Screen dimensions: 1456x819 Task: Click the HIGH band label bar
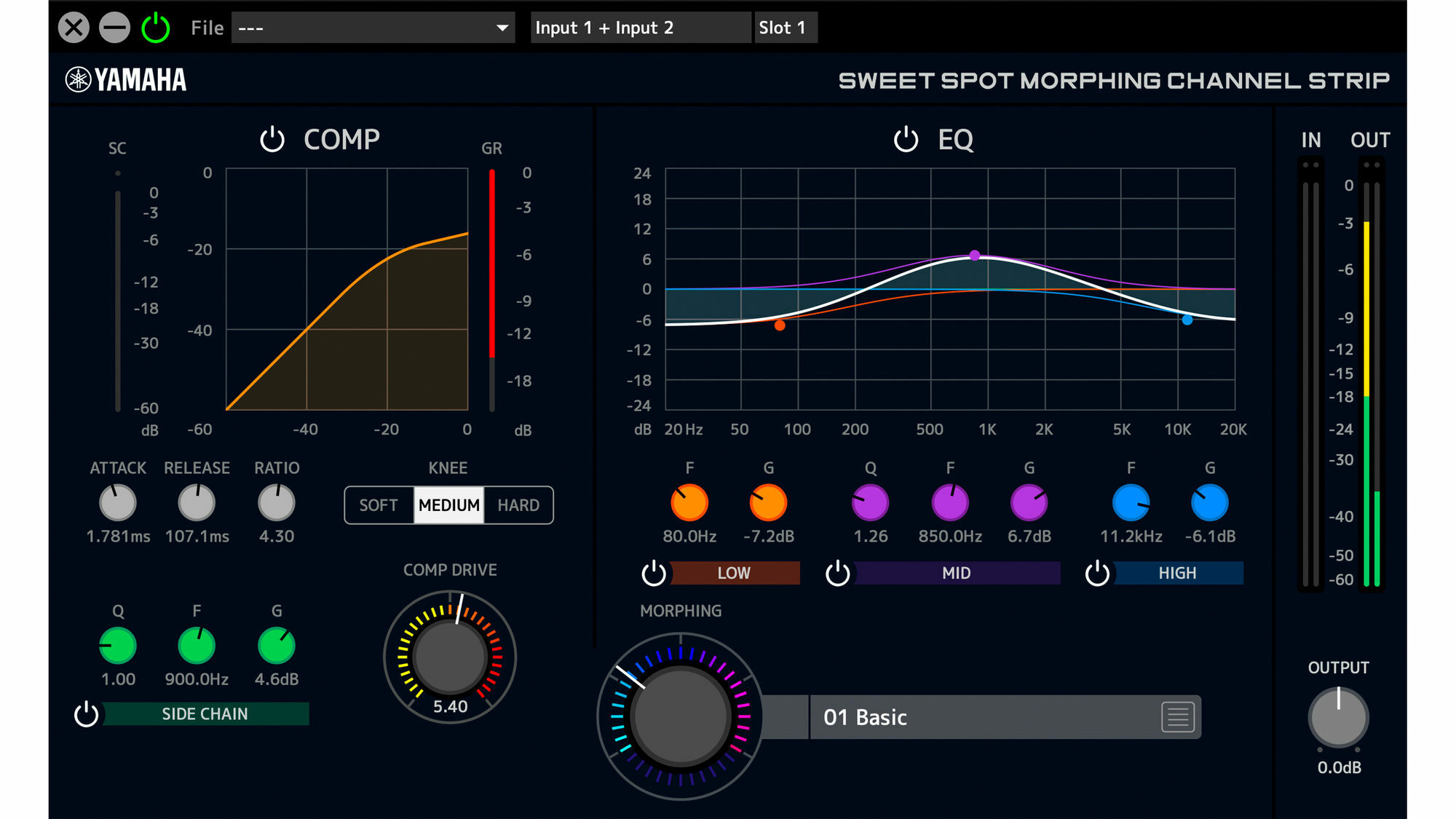[1177, 573]
